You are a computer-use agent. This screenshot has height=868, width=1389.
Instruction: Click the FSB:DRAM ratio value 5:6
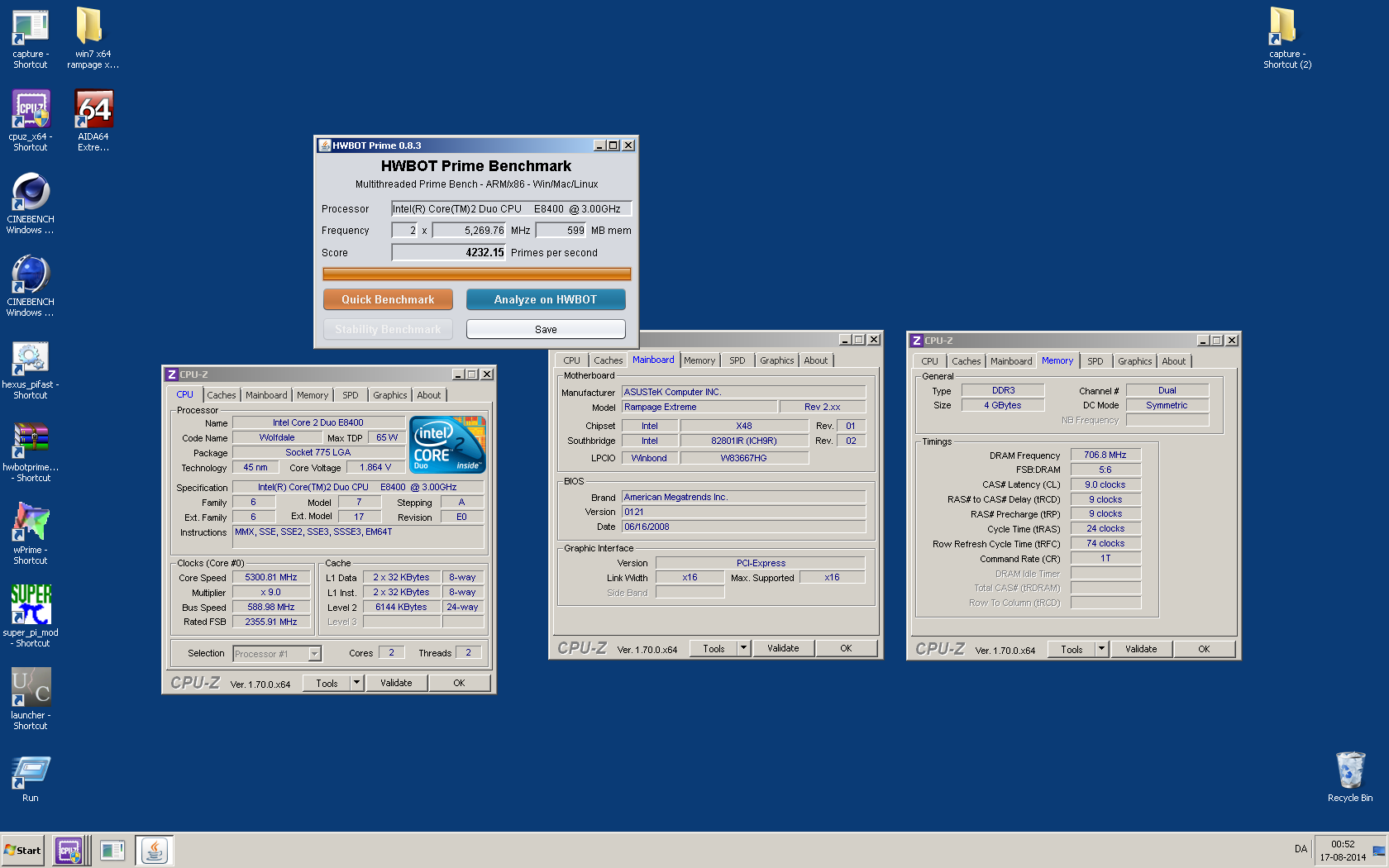click(1105, 470)
